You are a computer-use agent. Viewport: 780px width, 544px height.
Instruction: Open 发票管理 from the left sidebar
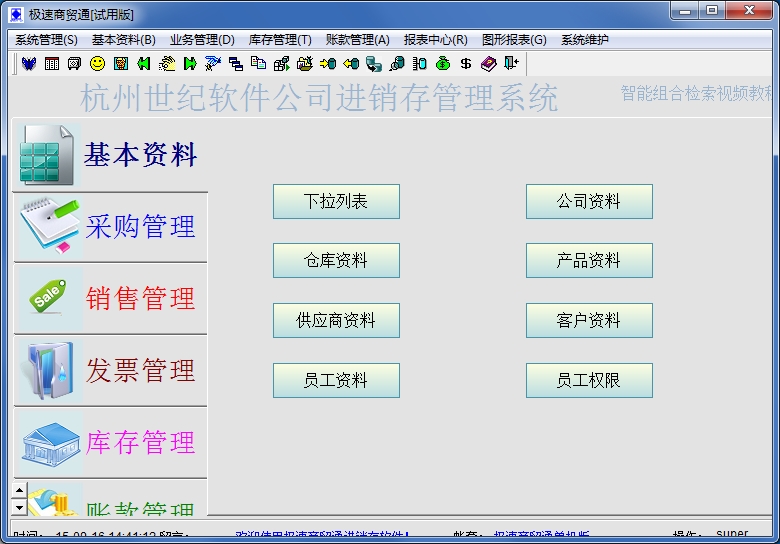pos(109,370)
